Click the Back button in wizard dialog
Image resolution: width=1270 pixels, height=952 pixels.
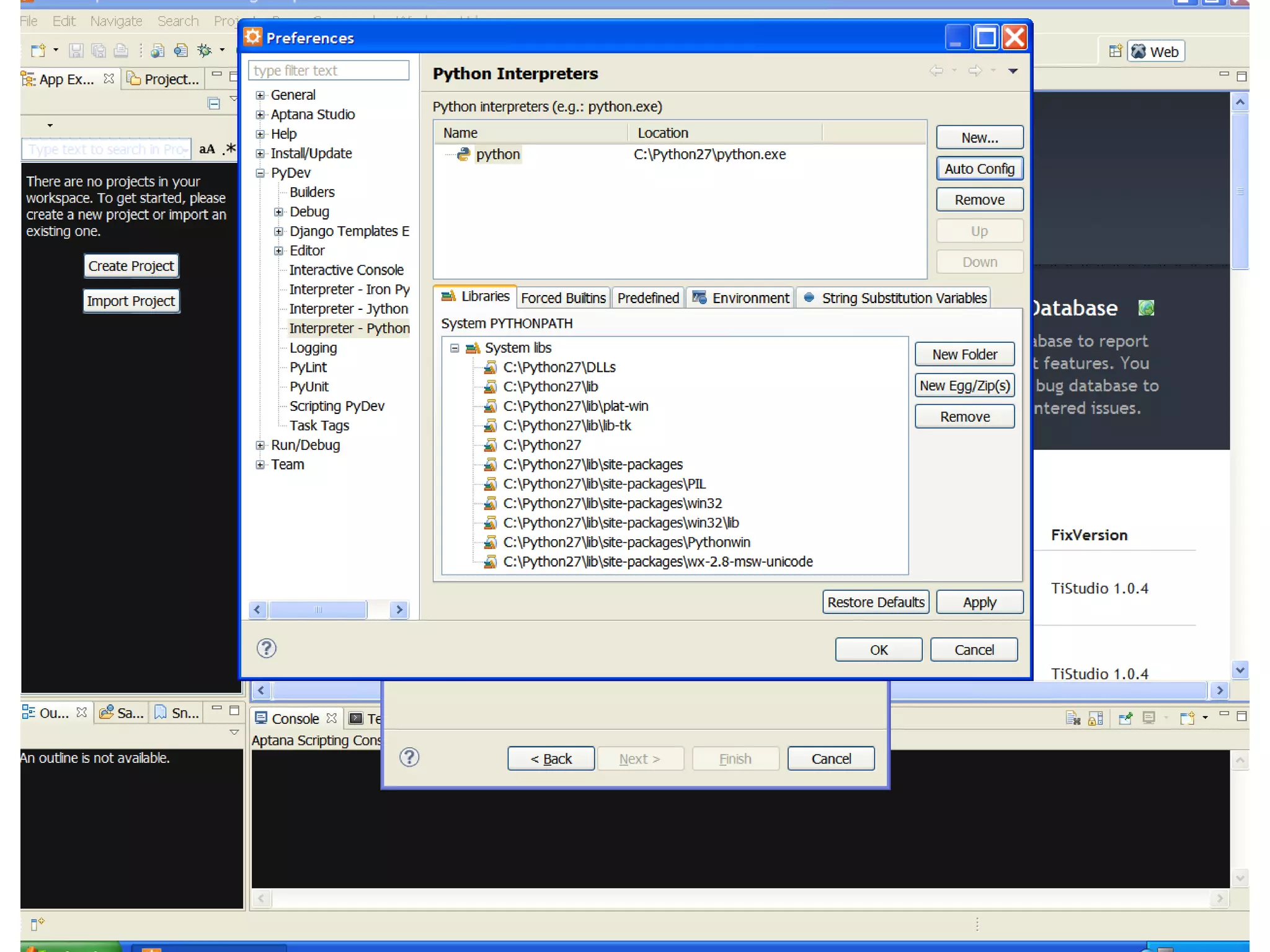point(551,759)
